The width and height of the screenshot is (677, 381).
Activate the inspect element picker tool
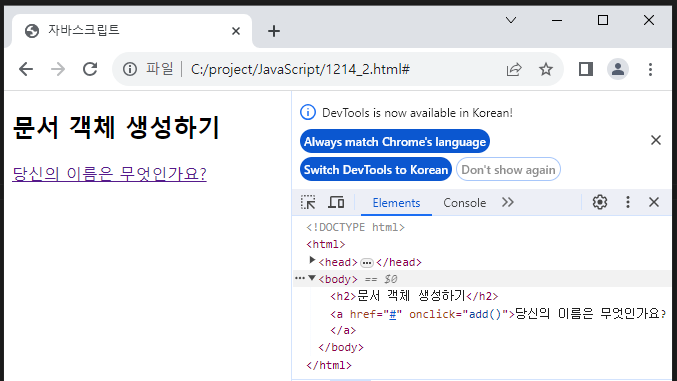point(308,202)
